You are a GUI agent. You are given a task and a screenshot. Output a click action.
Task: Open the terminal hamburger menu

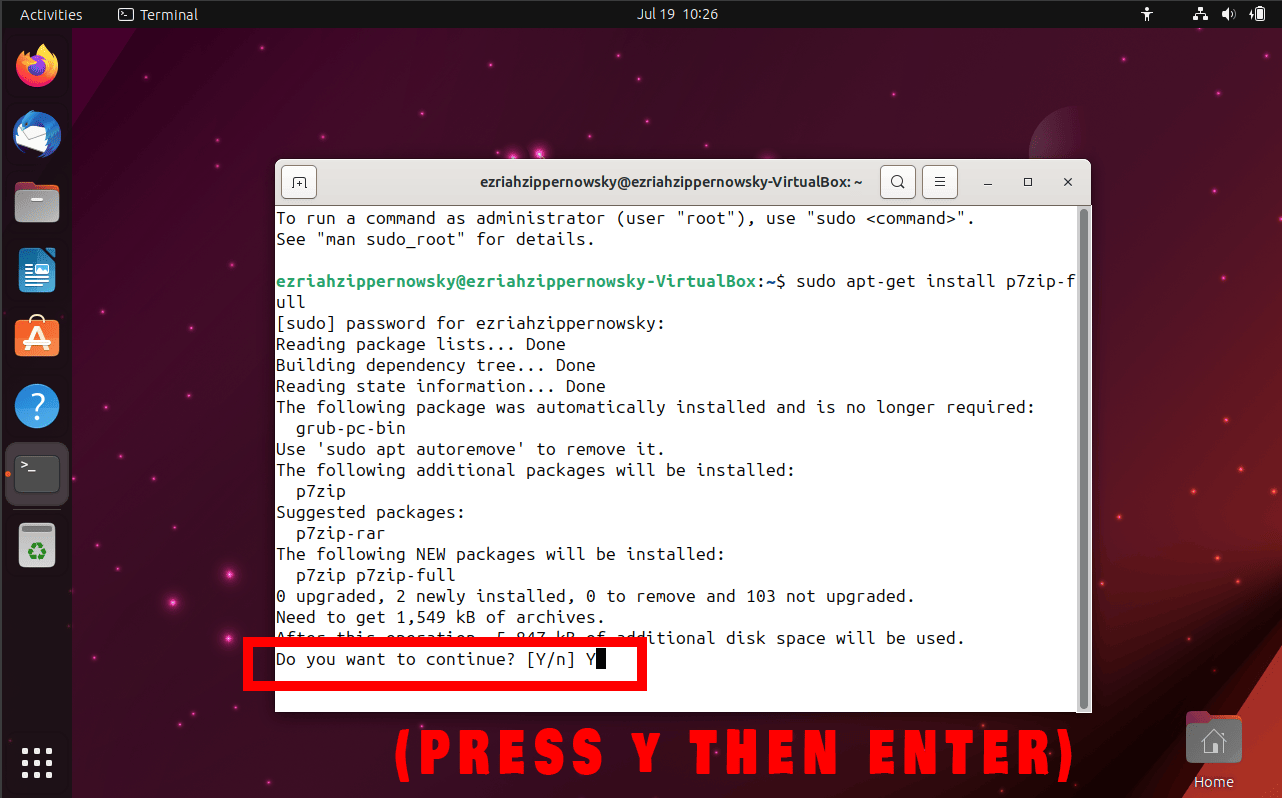(x=939, y=182)
